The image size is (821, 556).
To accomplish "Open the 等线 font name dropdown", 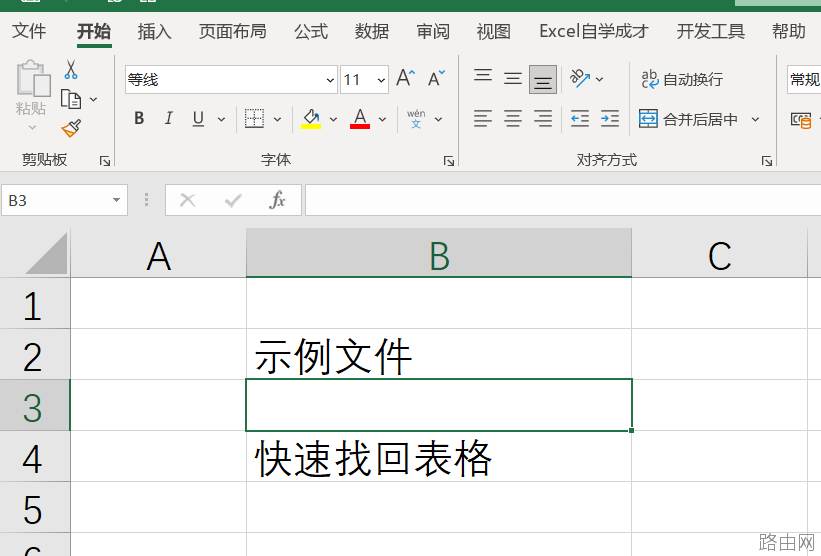I will [330, 80].
